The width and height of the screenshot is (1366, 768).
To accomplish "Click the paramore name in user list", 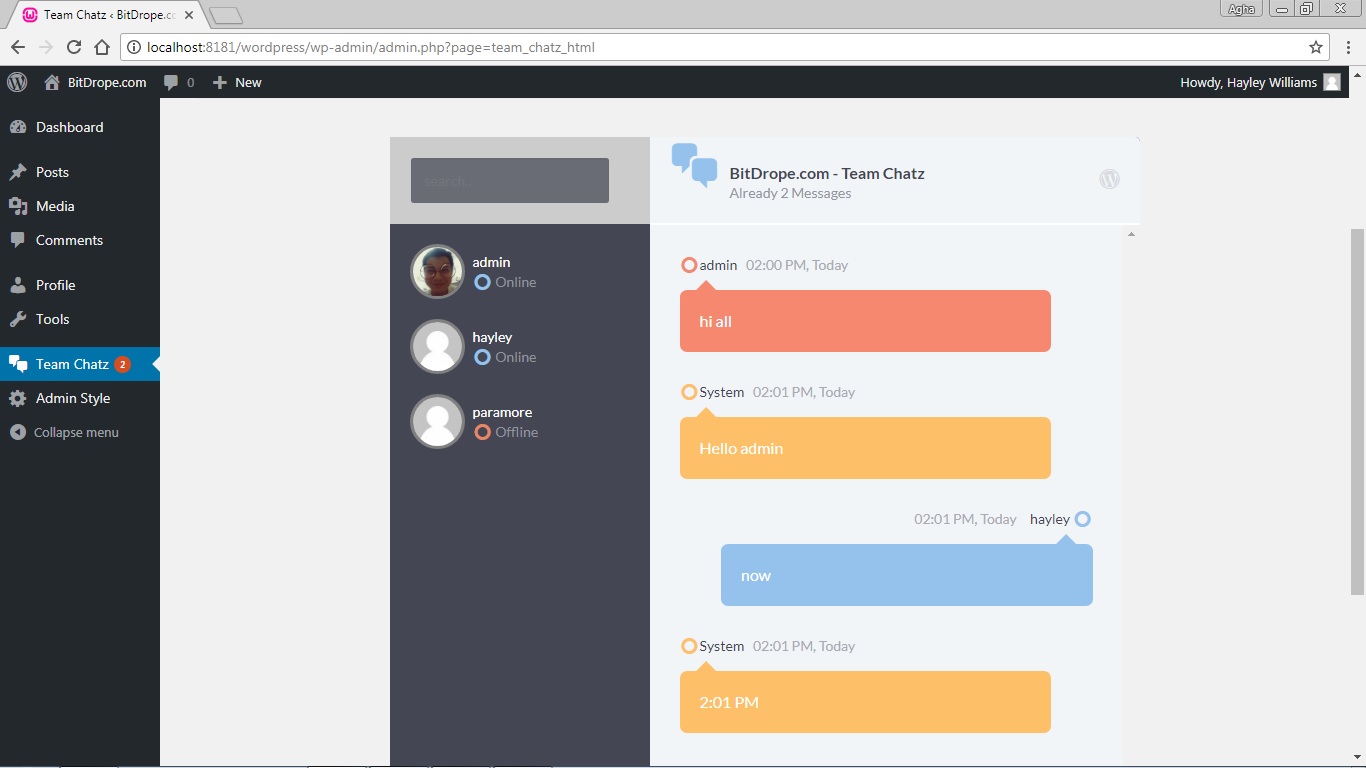I will click(x=502, y=412).
